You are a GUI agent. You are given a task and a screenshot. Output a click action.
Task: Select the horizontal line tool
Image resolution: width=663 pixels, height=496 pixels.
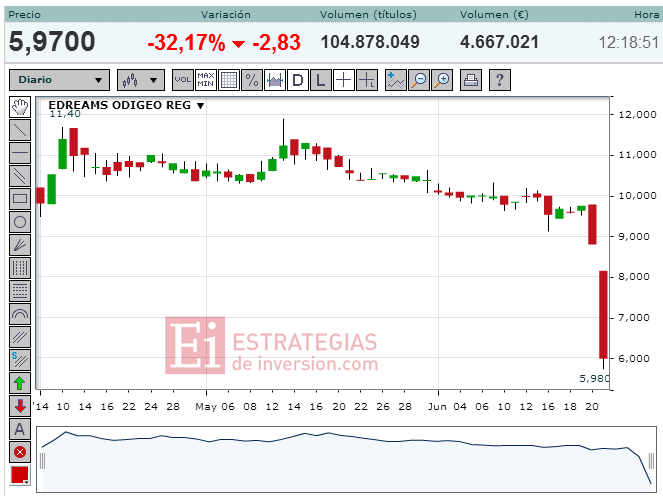coord(20,153)
